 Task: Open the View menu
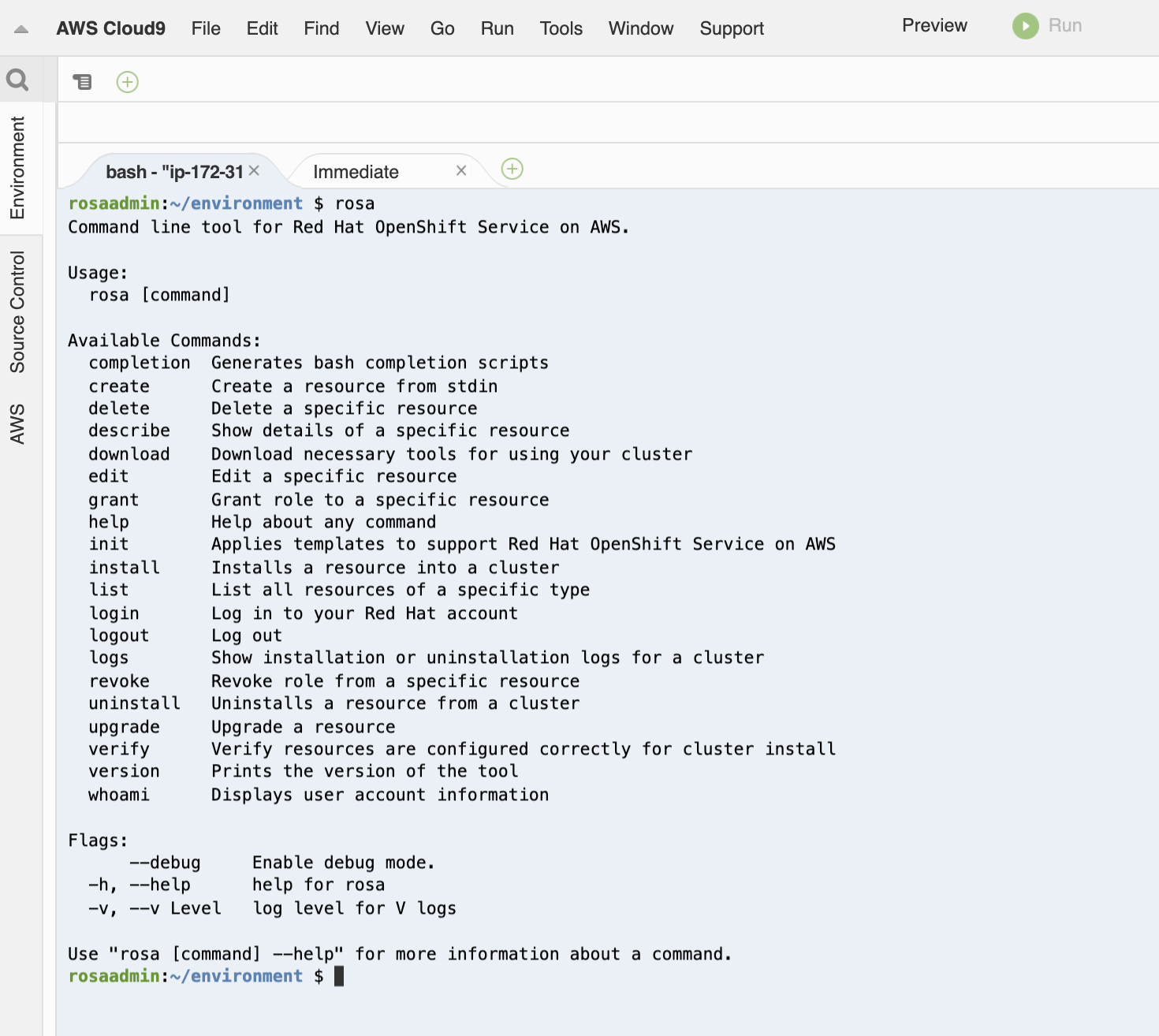coord(385,28)
